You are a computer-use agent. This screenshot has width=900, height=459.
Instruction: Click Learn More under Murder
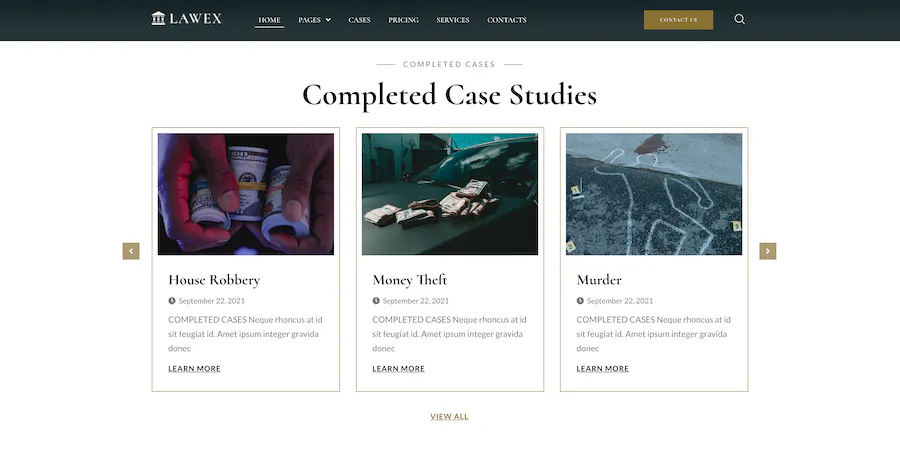pyautogui.click(x=603, y=369)
